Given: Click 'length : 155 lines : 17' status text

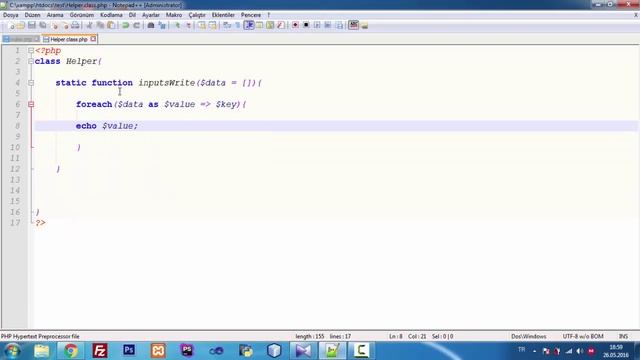Looking at the screenshot, I should click(323, 336).
